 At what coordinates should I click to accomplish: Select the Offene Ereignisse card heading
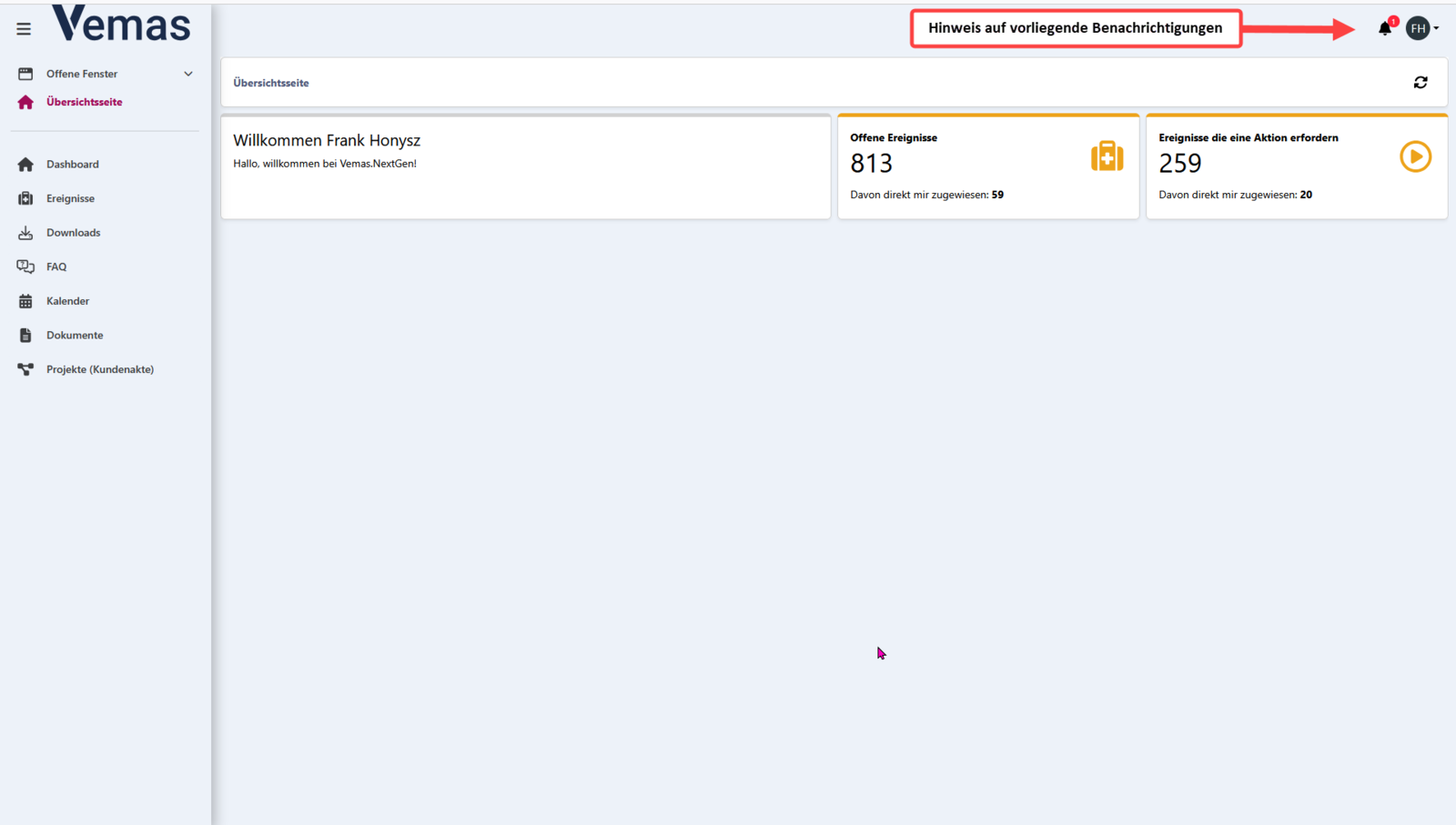pyautogui.click(x=894, y=138)
